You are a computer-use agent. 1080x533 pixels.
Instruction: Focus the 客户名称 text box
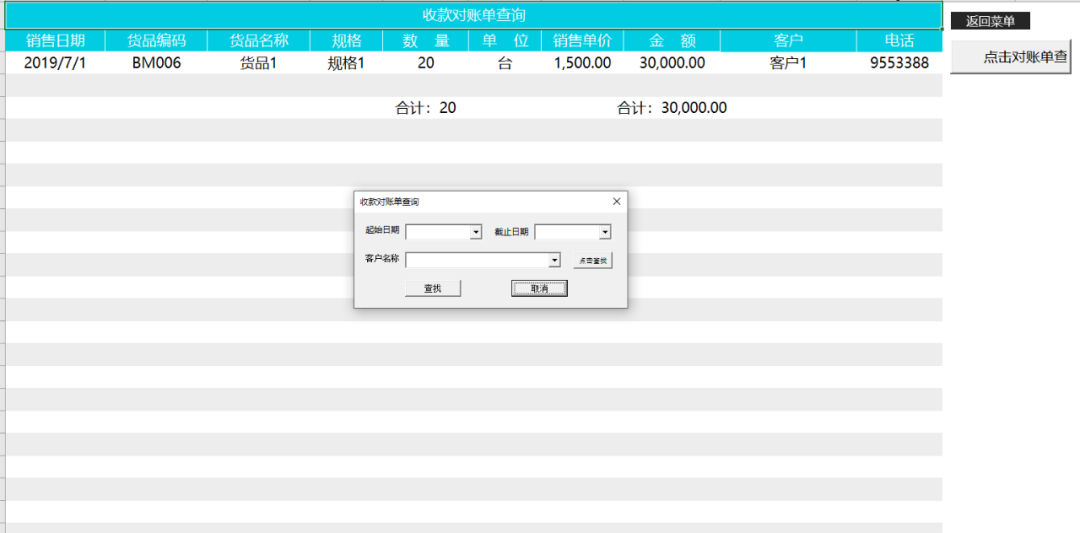(x=477, y=260)
